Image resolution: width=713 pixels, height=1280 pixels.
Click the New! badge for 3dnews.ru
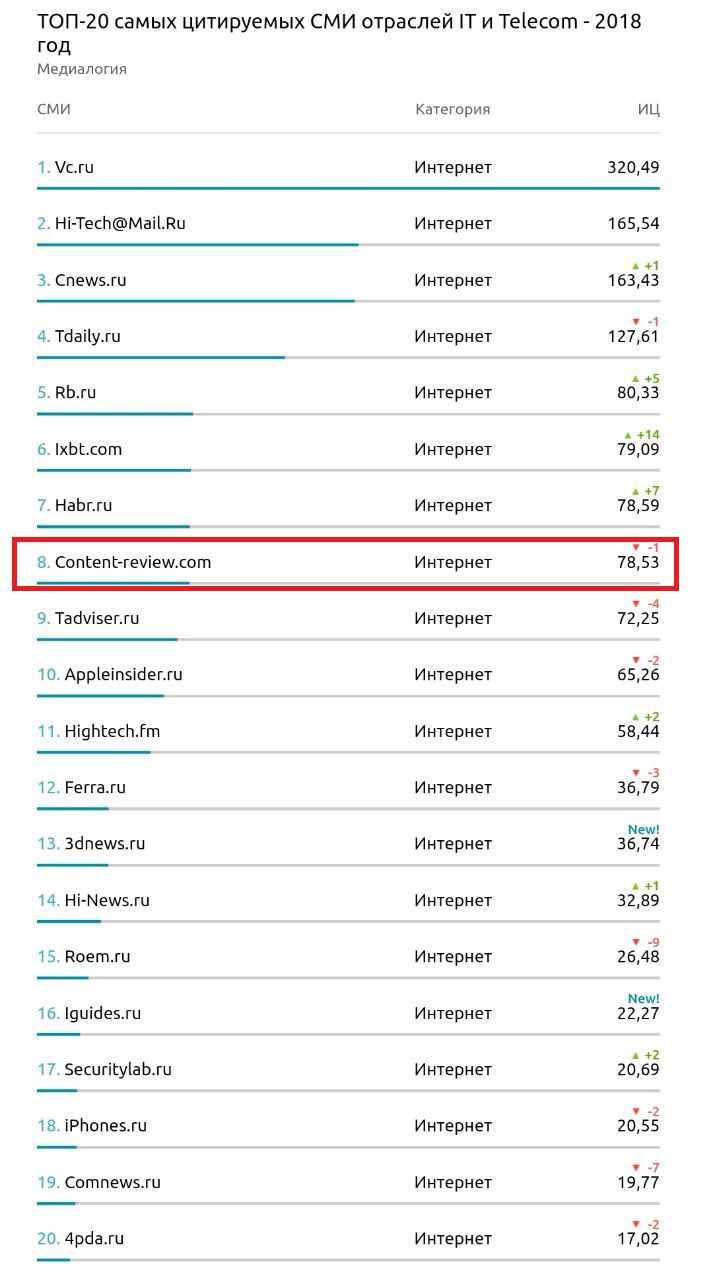pos(643,829)
